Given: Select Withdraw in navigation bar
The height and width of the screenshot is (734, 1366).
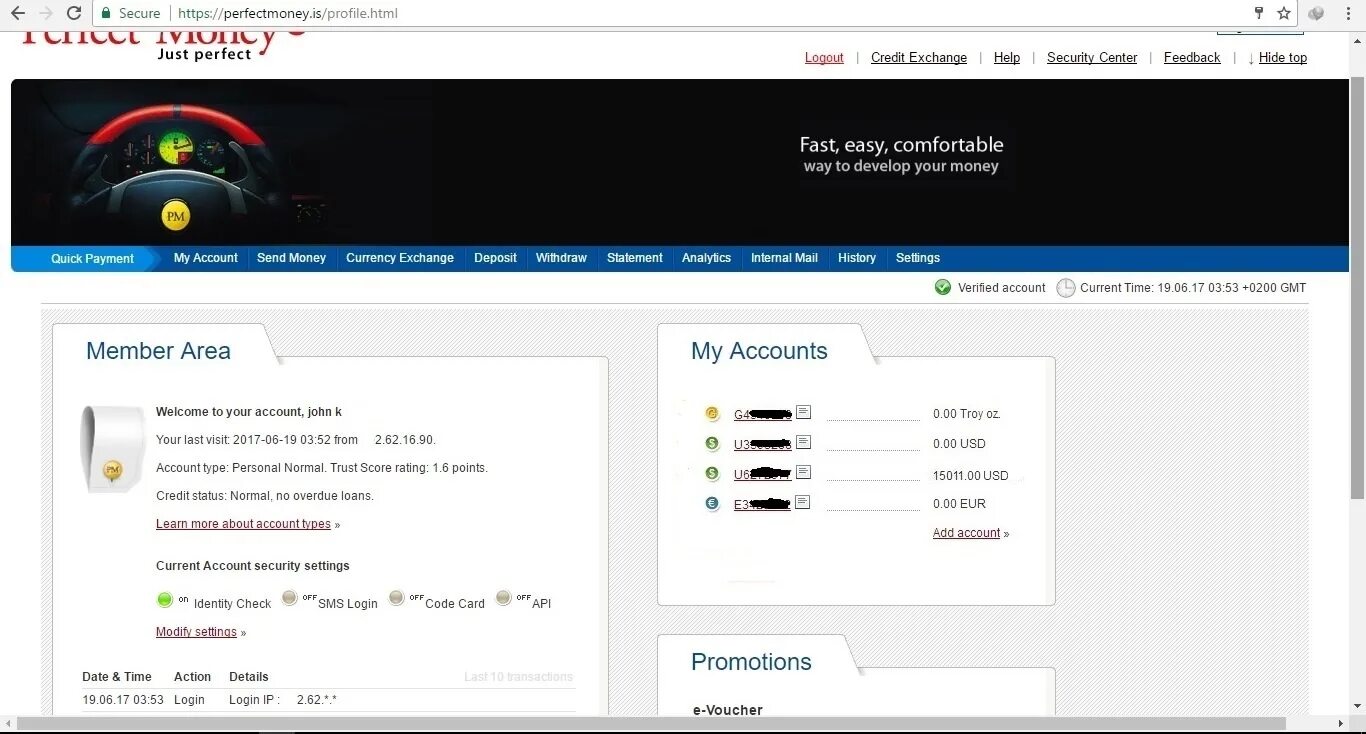Looking at the screenshot, I should 561,258.
